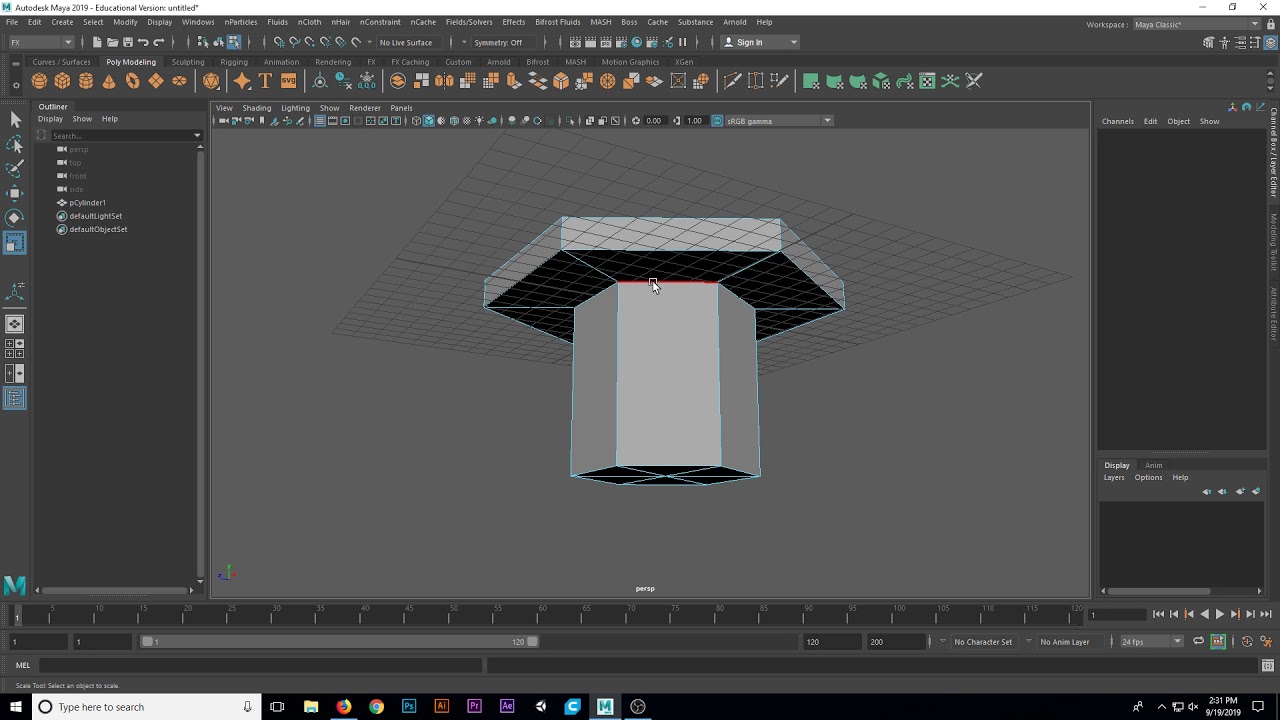Create a polygon disc from the shelf
The width and height of the screenshot is (1280, 720).
coord(179,81)
